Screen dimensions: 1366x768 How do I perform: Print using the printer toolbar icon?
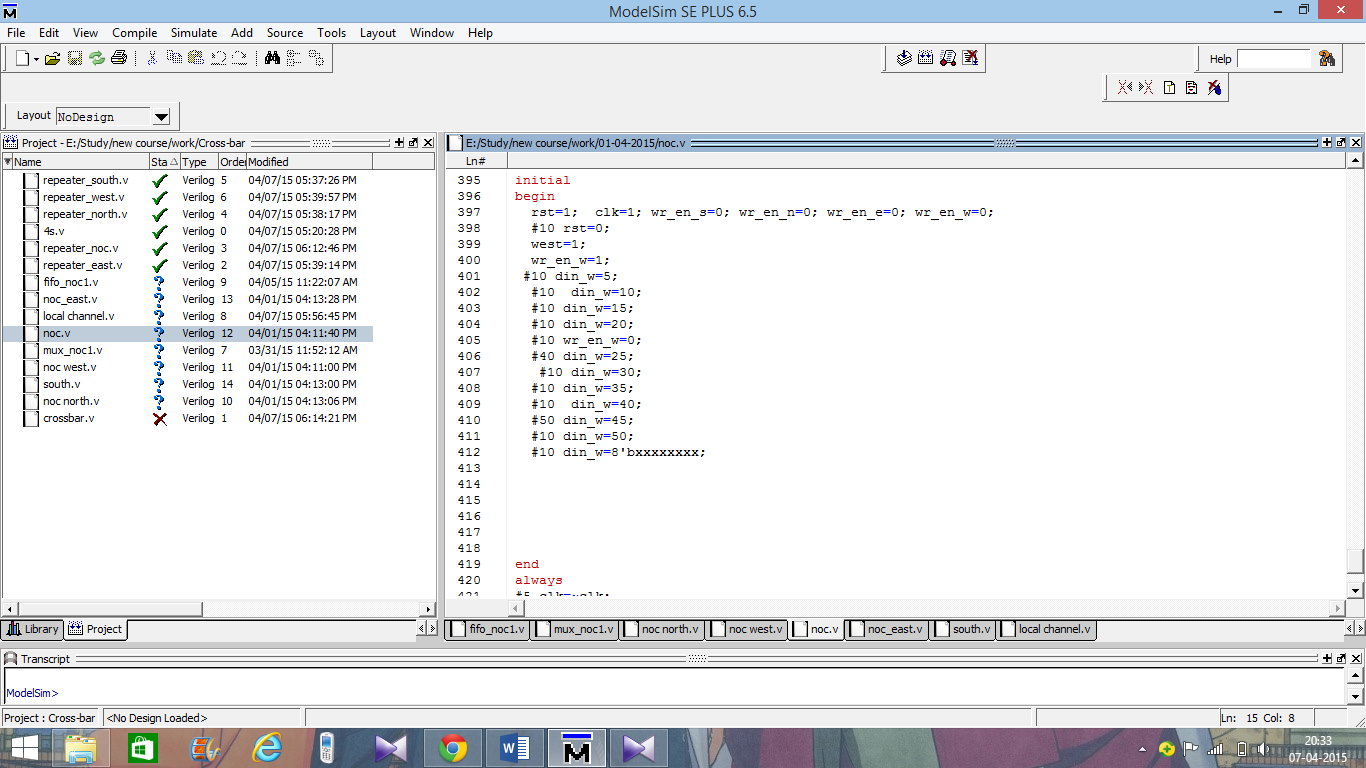tap(119, 59)
